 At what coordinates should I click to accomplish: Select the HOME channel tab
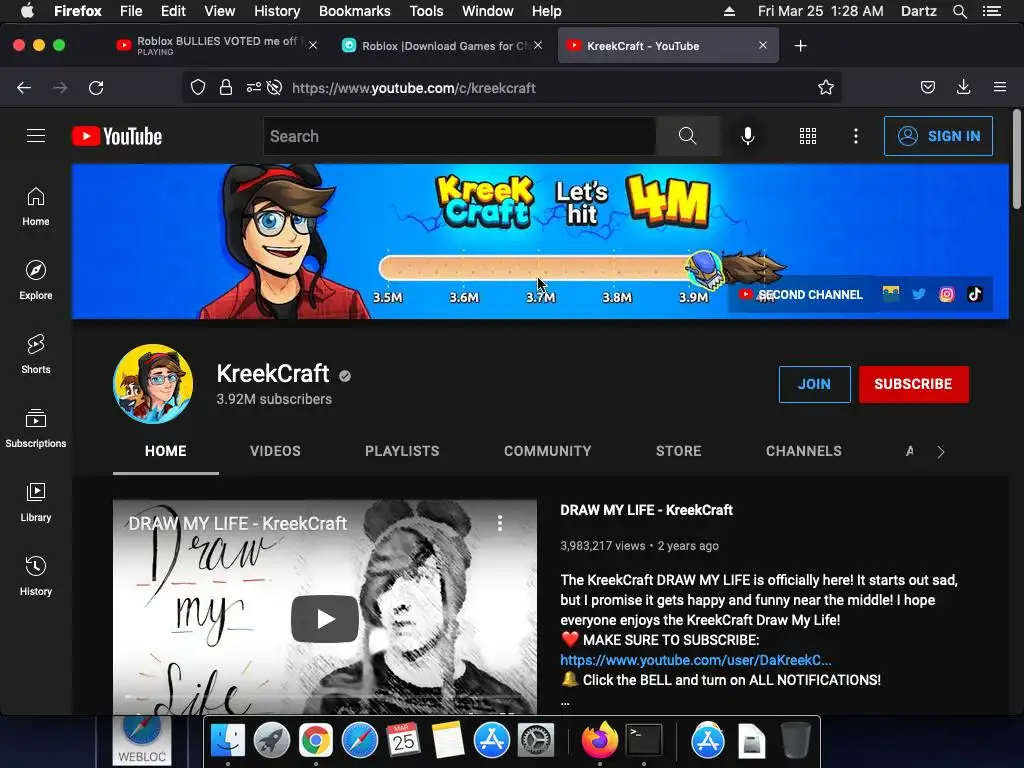[x=165, y=451]
